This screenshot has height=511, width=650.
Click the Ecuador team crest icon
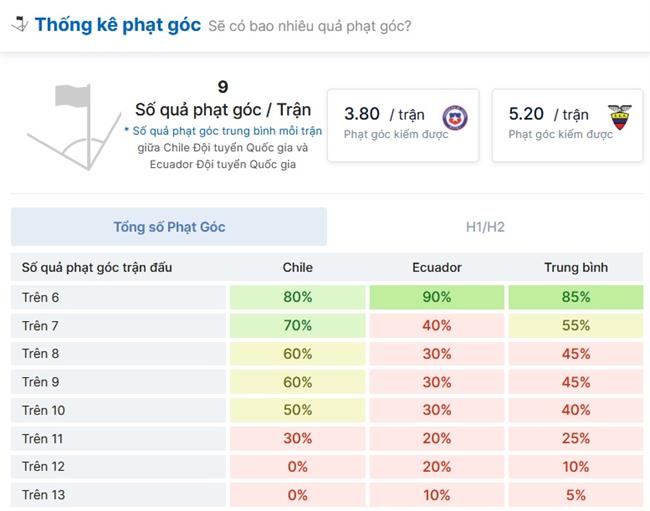coord(620,117)
